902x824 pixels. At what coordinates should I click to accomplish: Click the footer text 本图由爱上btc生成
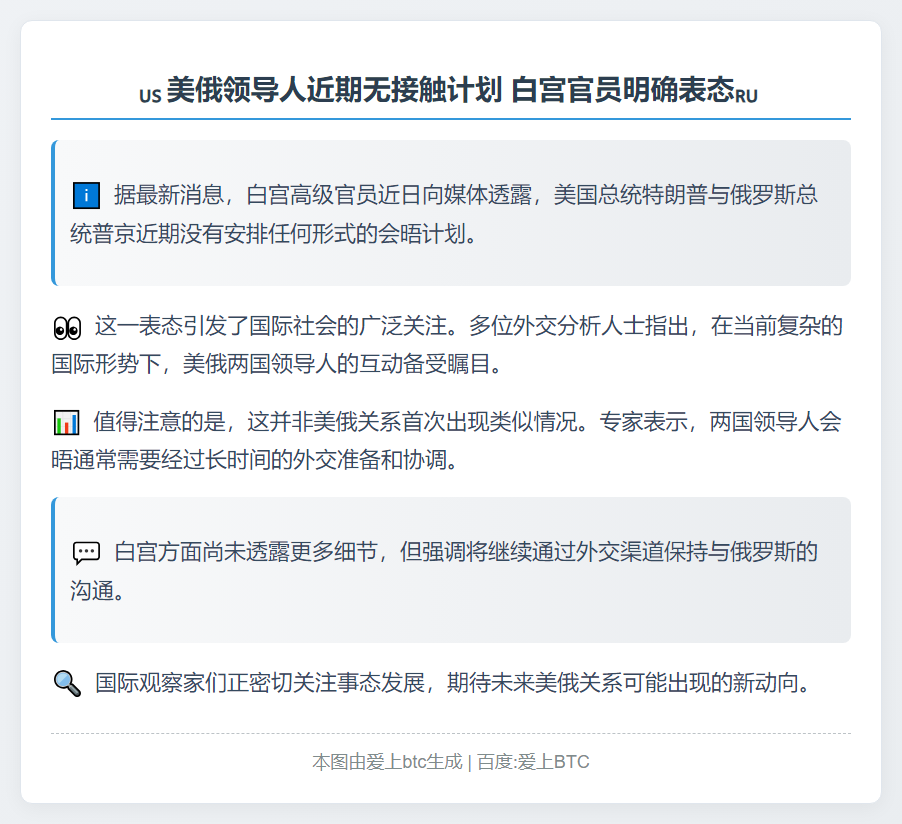(x=387, y=762)
